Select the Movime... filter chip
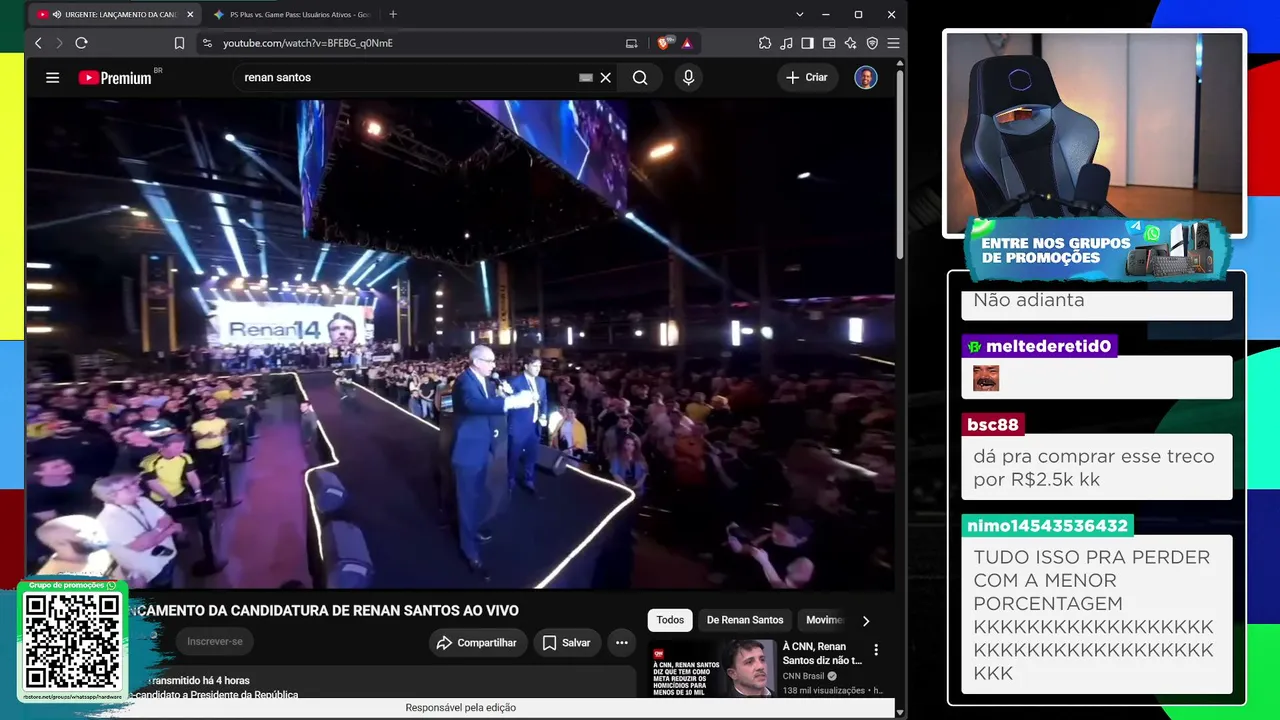The width and height of the screenshot is (1280, 720). coord(825,620)
